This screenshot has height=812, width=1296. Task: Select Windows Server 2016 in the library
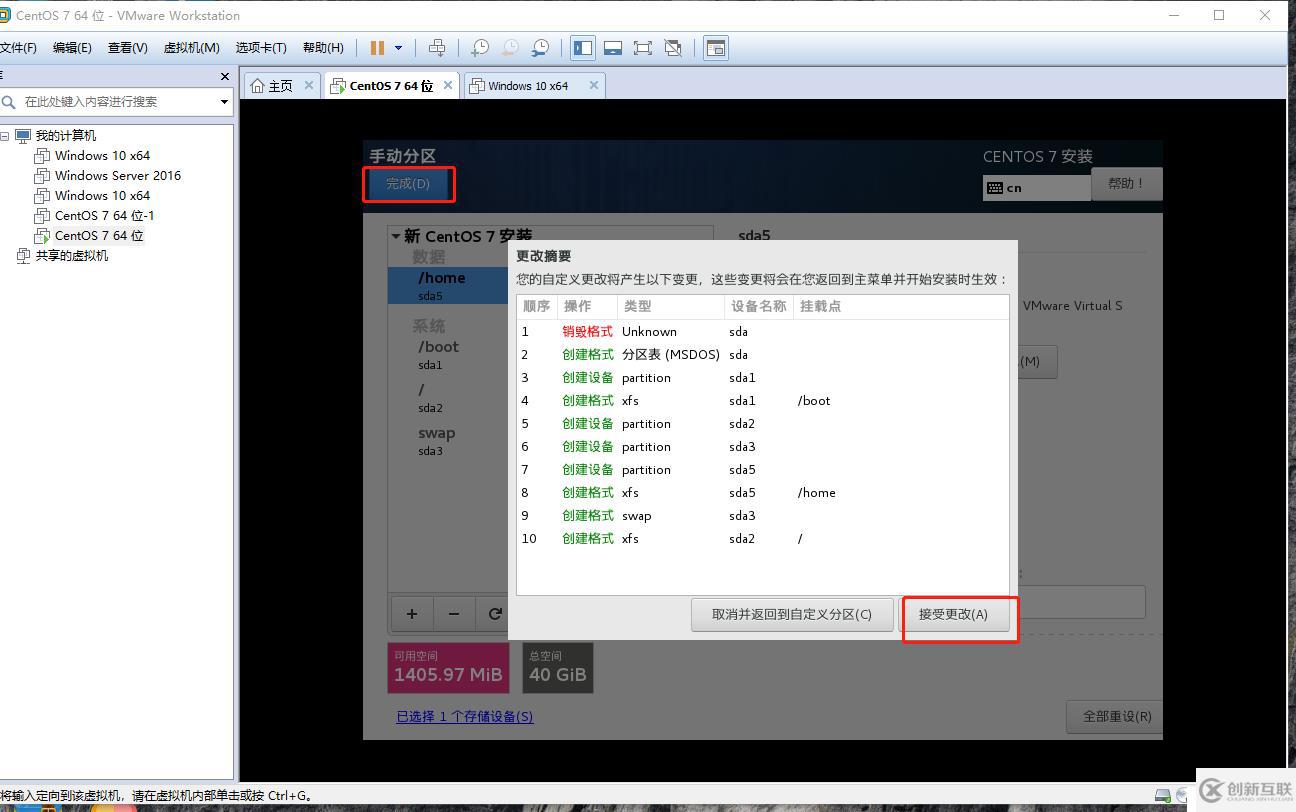118,175
